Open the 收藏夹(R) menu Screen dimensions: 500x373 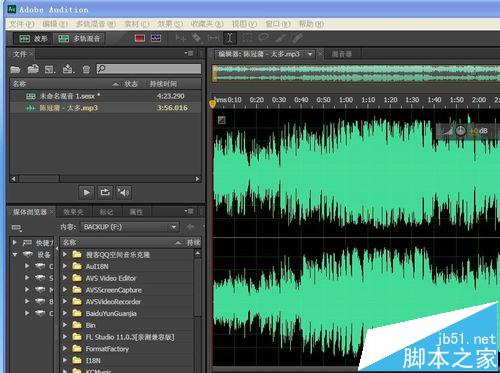(x=207, y=24)
